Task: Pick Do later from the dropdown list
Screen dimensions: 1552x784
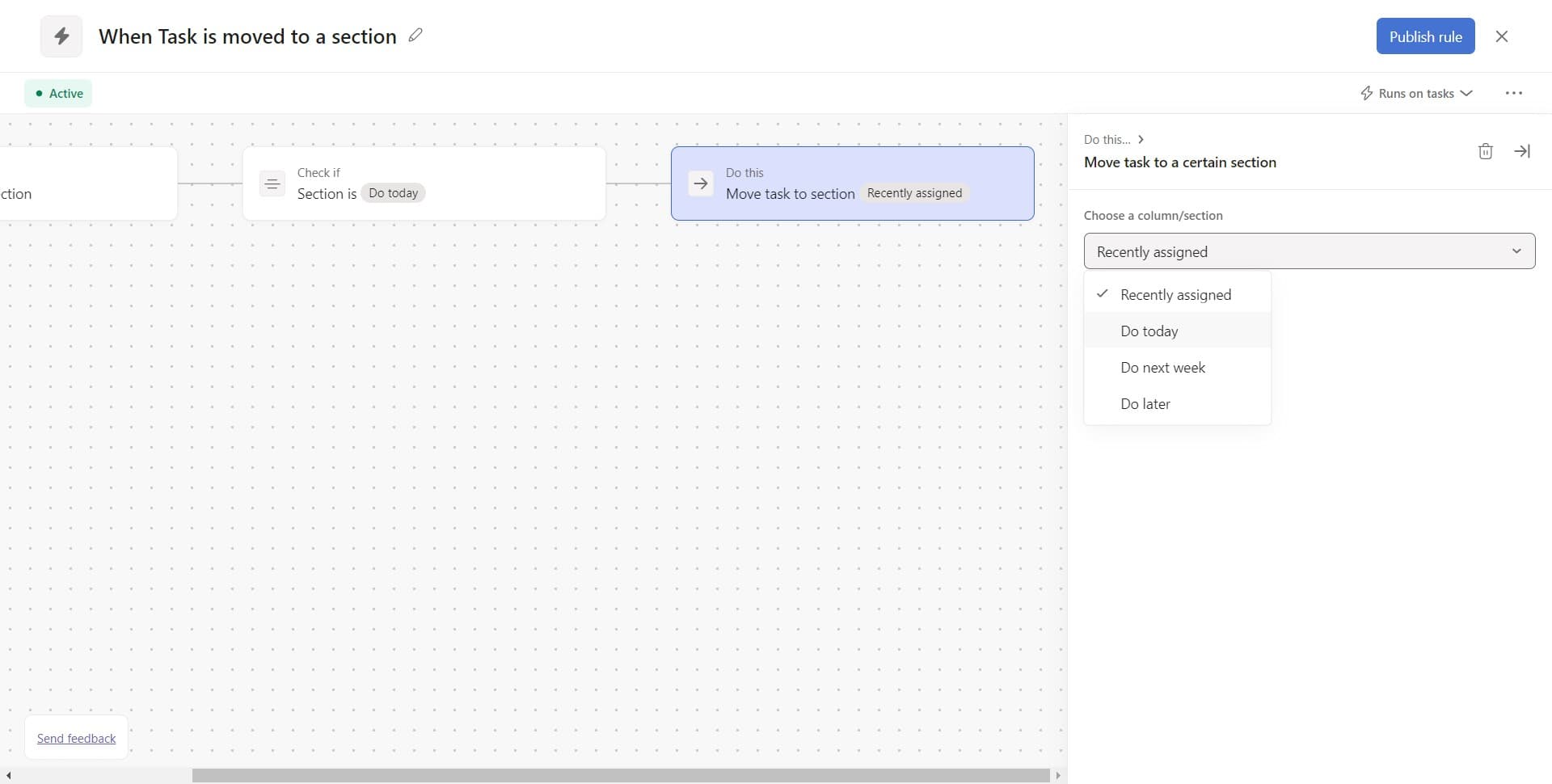Action: click(x=1145, y=404)
